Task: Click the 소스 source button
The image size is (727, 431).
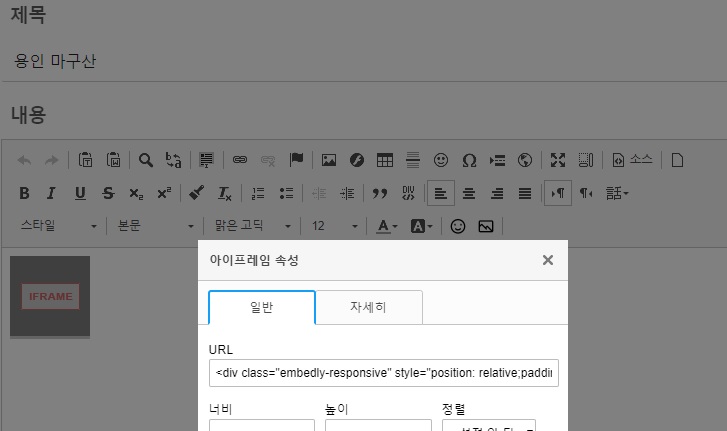Action: [632, 160]
